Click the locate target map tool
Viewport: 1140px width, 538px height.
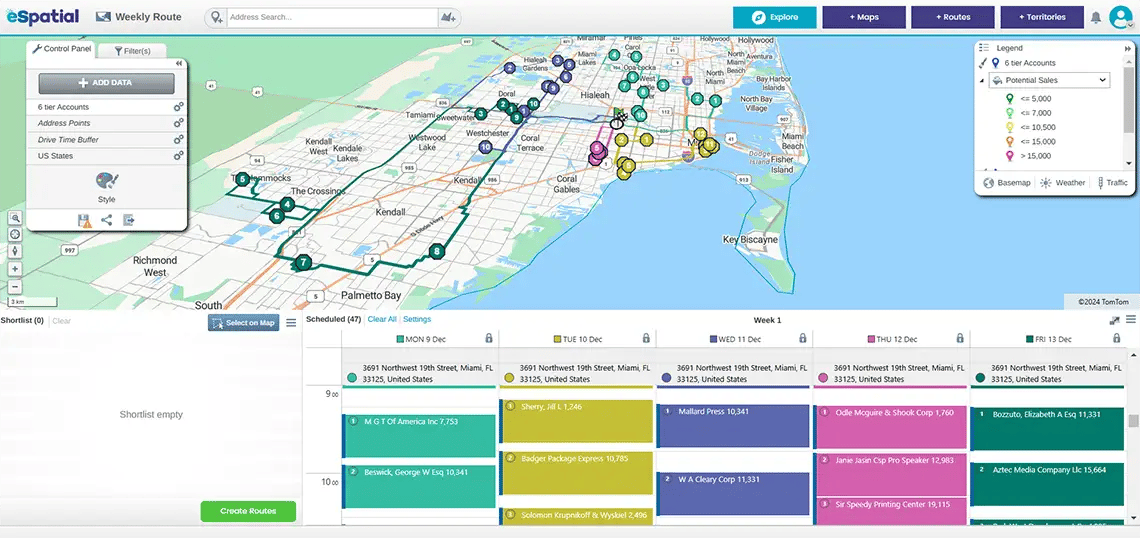[15, 234]
